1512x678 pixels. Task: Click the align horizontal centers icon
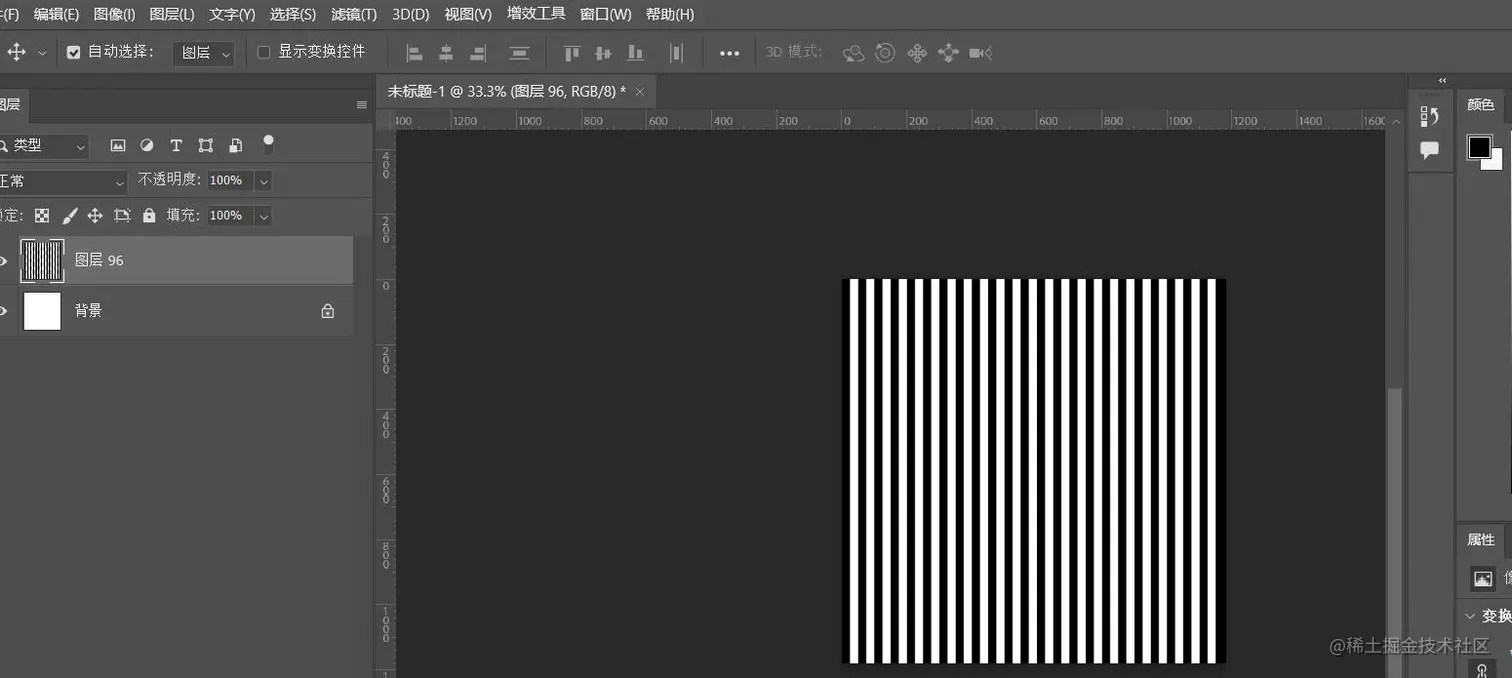tap(446, 52)
